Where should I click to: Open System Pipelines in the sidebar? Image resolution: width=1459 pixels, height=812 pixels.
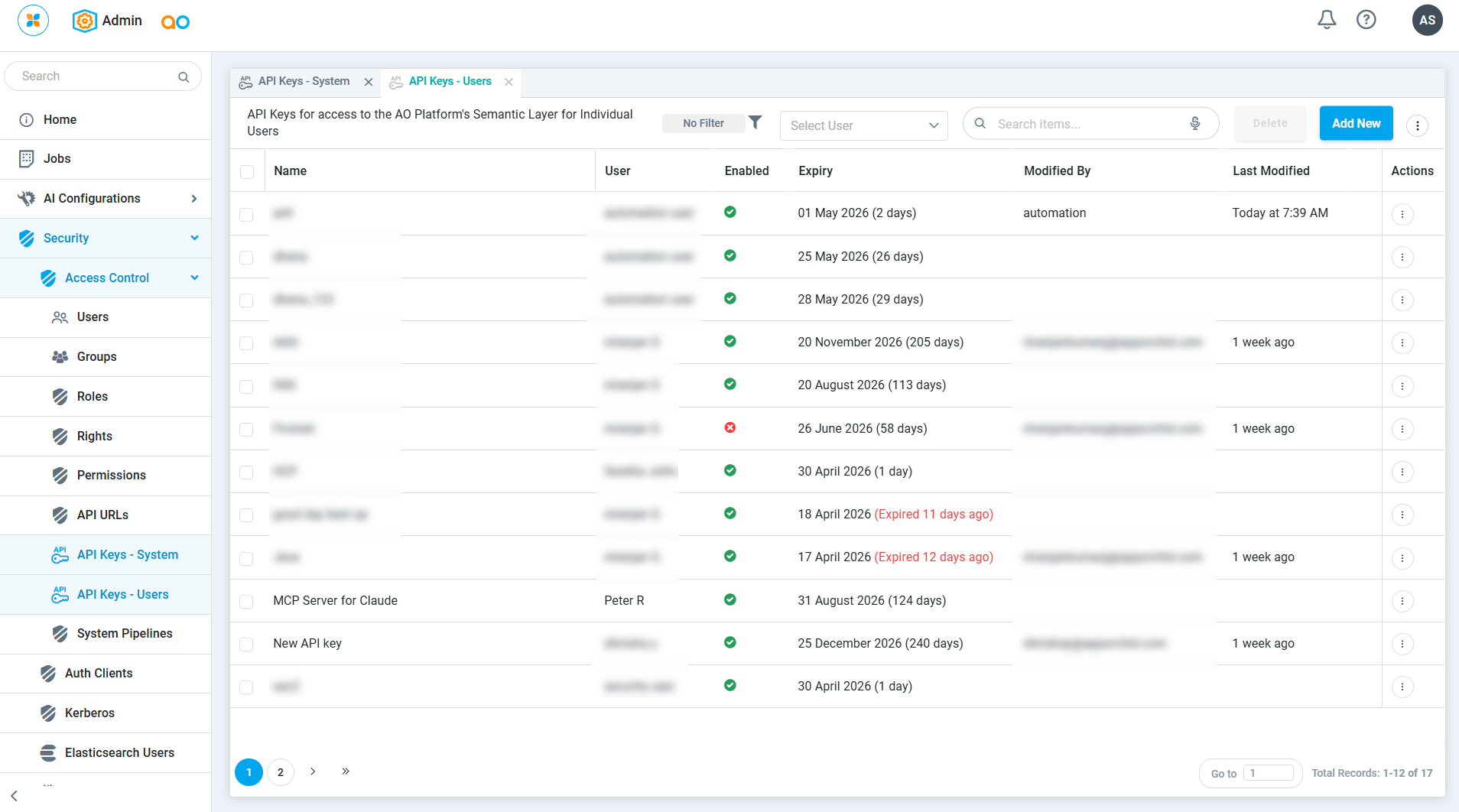click(x=106, y=634)
